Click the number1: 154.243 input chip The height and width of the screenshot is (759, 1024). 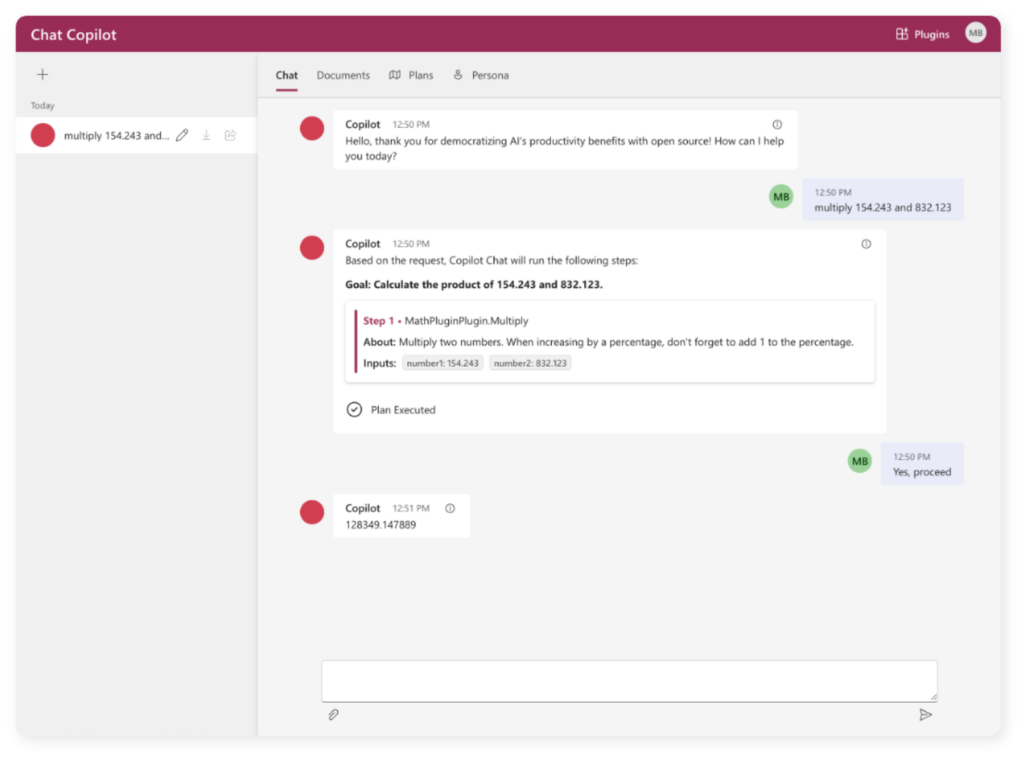pos(443,363)
